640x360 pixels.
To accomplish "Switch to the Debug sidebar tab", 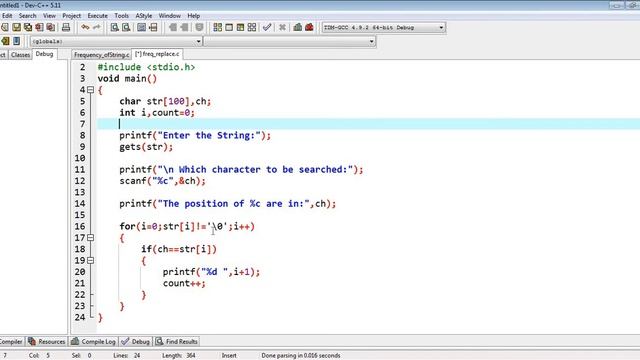I will tap(44, 54).
